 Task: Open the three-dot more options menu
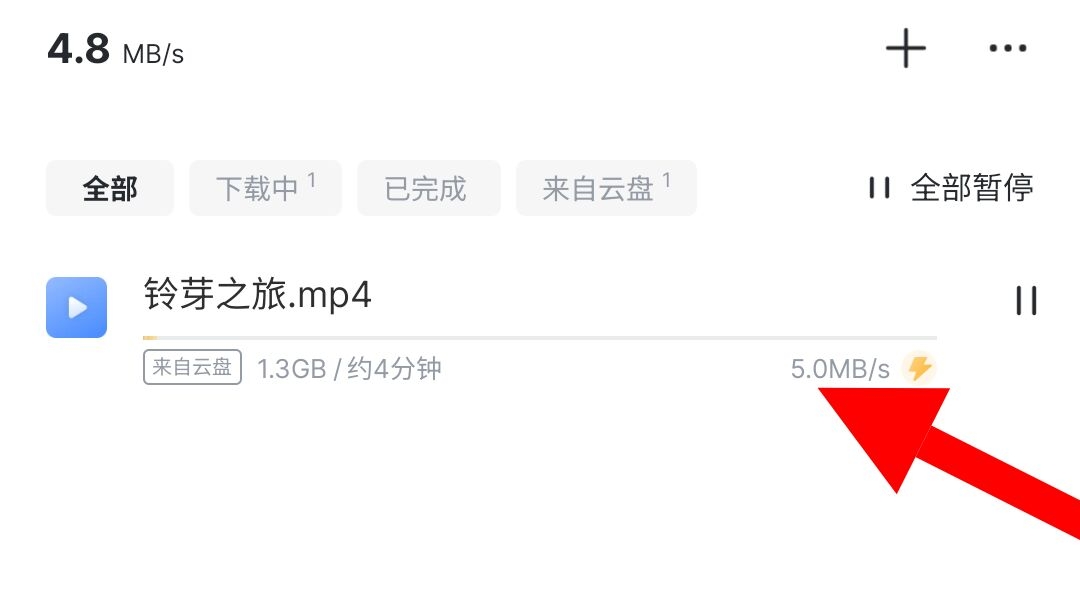tap(1008, 48)
